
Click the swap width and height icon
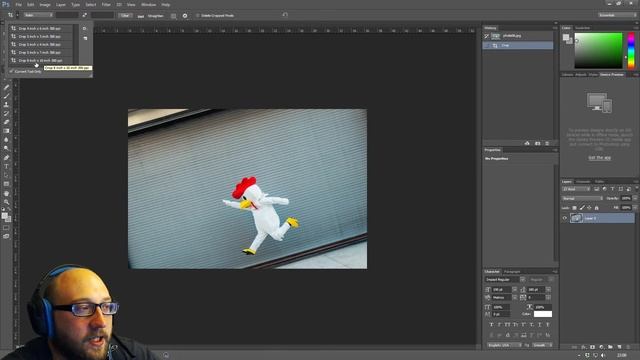point(84,15)
